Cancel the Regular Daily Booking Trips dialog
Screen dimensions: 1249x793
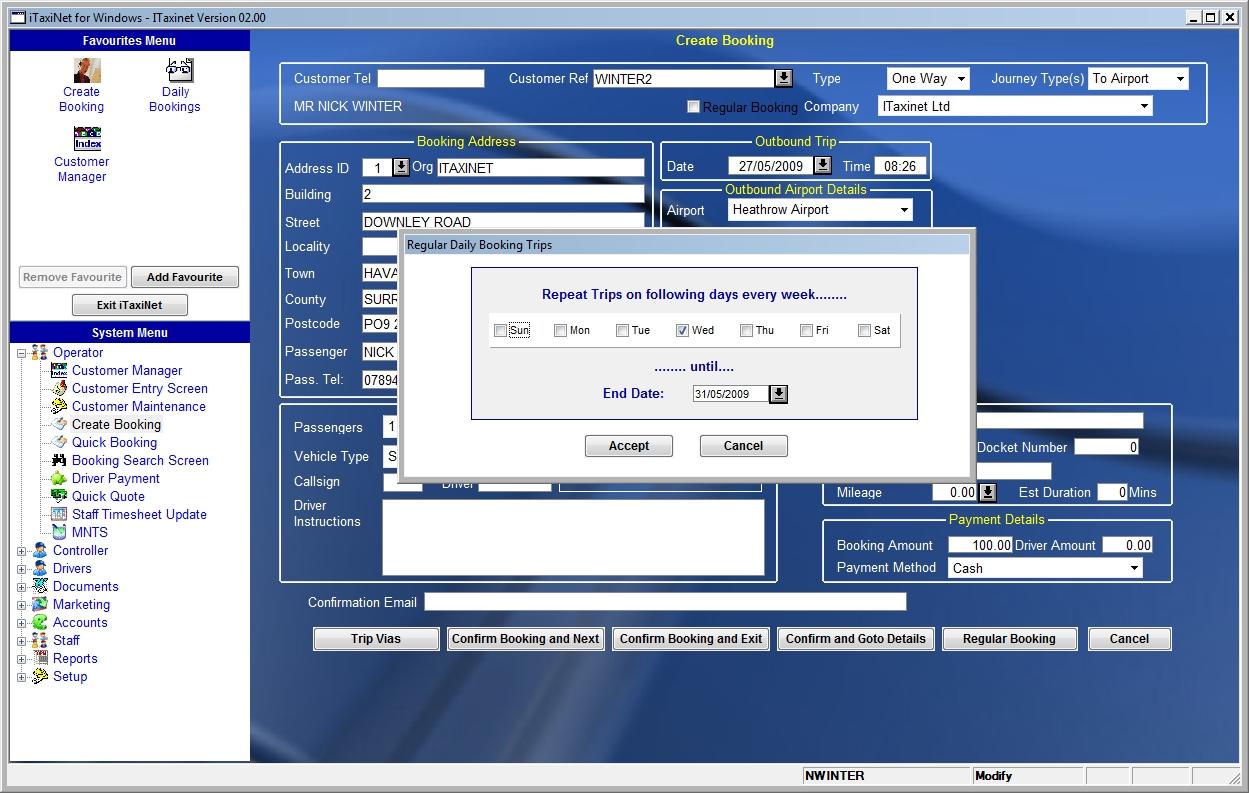pos(743,446)
